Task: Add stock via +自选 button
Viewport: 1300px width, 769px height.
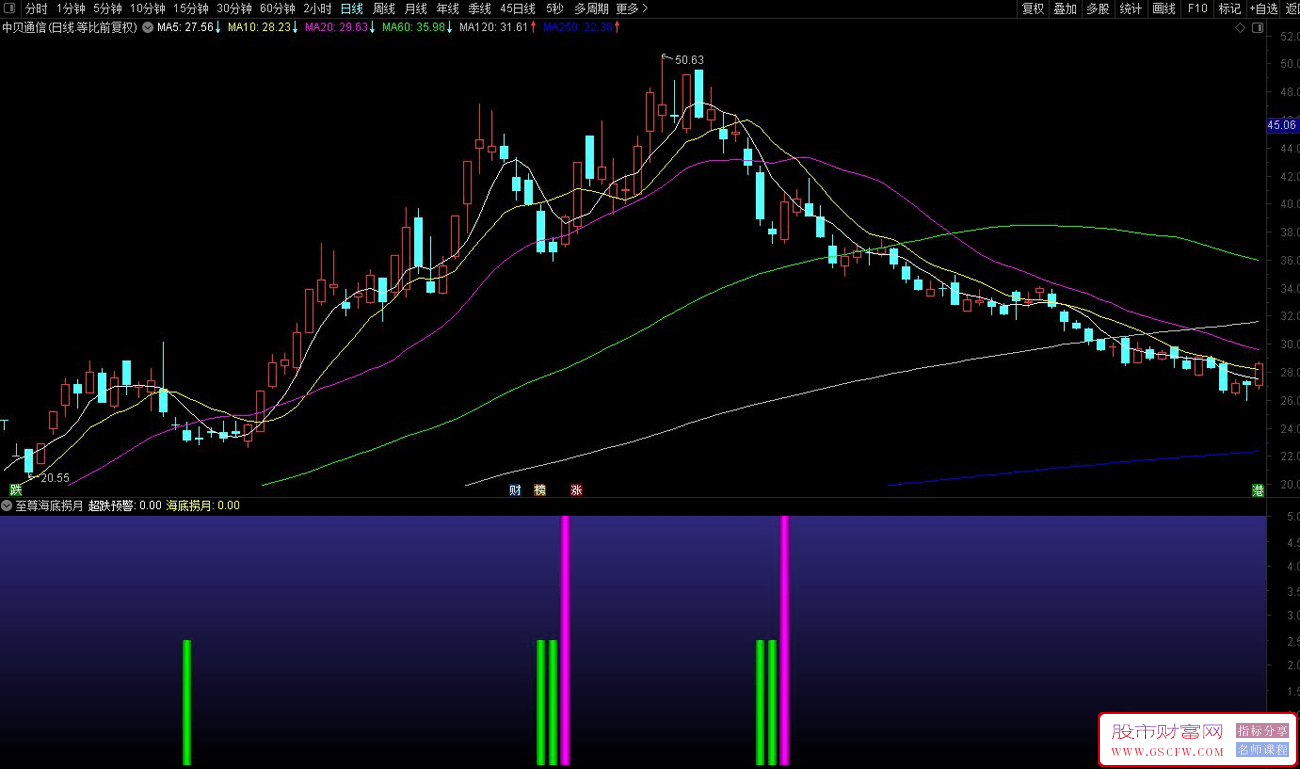Action: [x=1263, y=9]
